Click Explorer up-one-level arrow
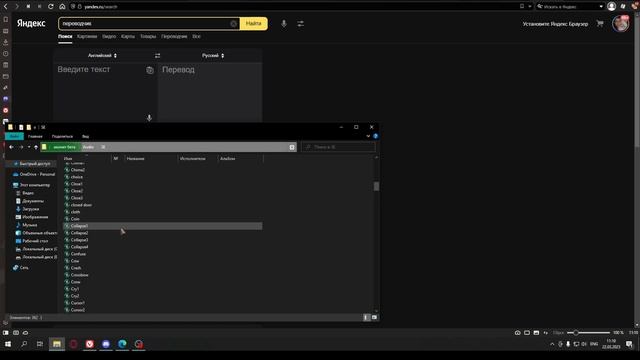 (x=36, y=147)
